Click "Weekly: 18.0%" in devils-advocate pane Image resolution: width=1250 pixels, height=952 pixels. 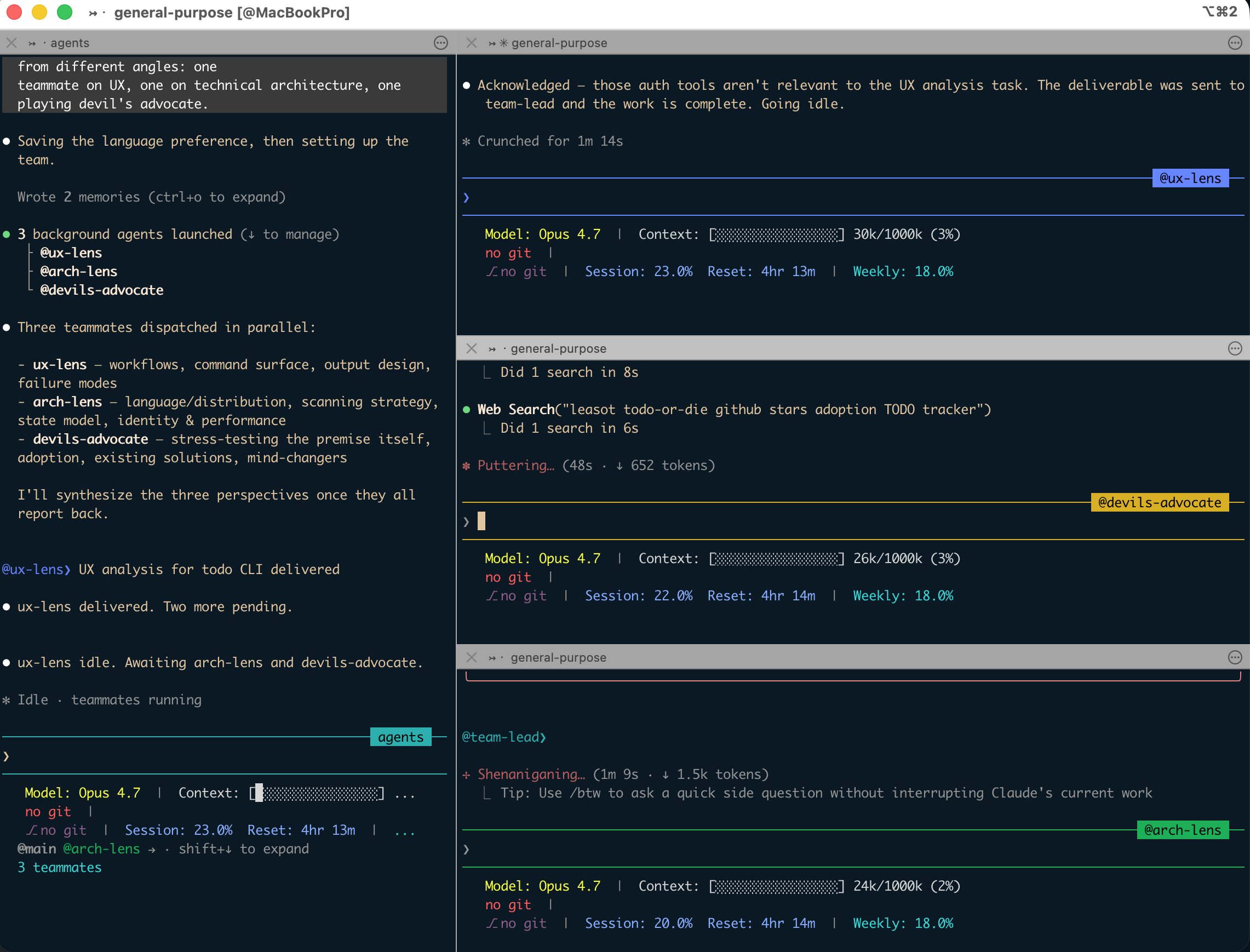coord(903,595)
